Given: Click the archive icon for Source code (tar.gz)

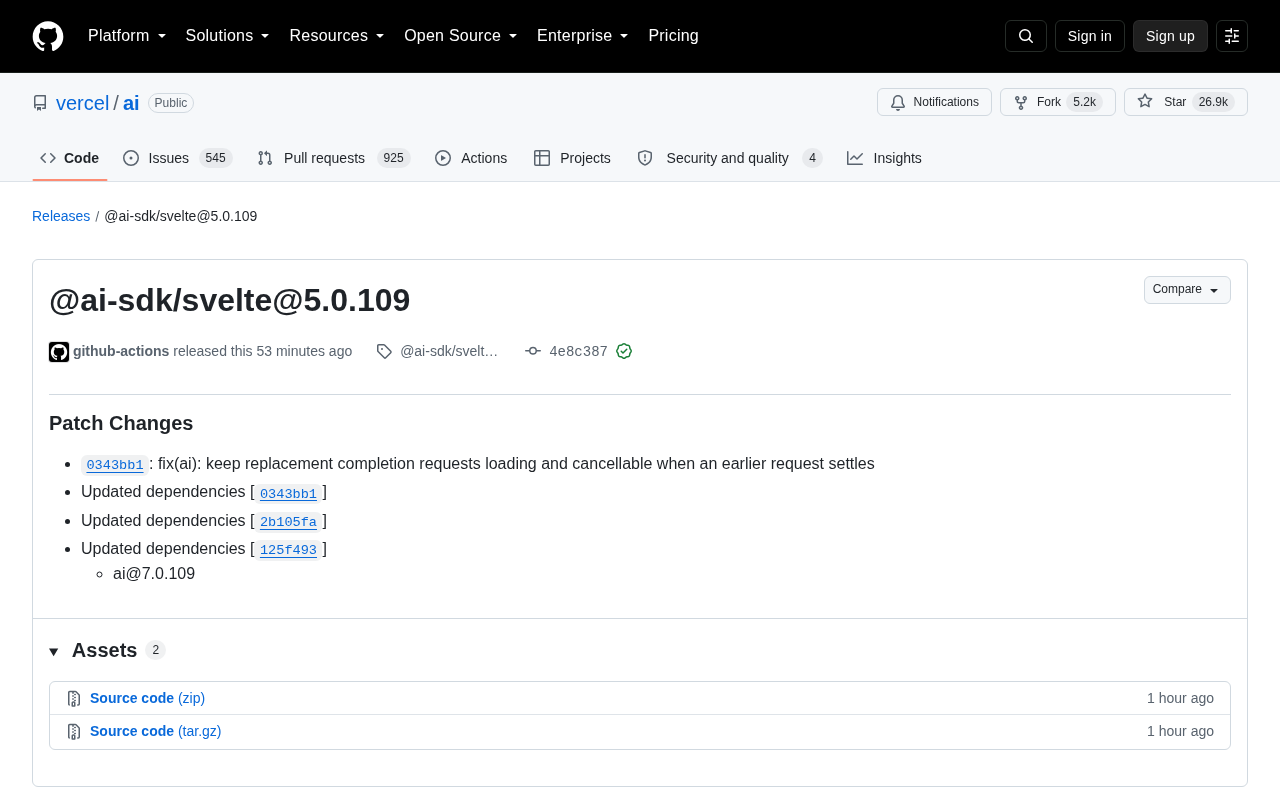Looking at the screenshot, I should click(74, 732).
